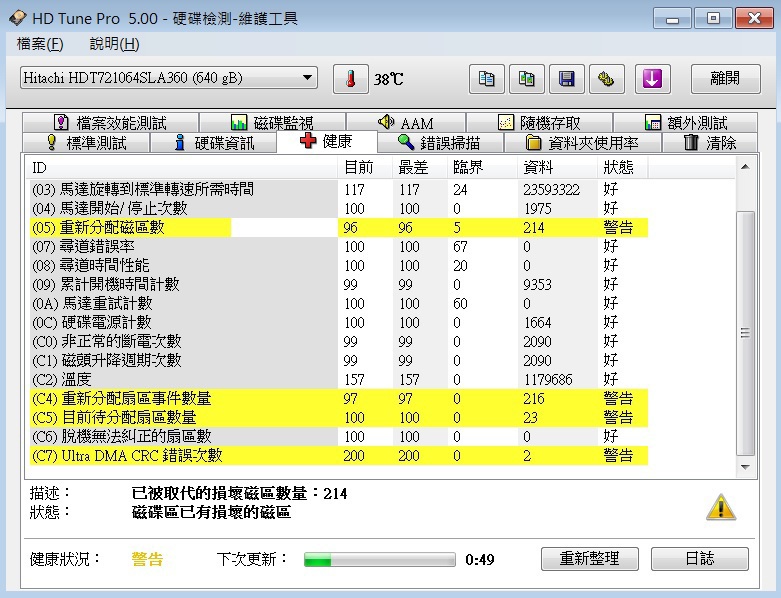Screen dimensions: 781x598
Task: Select row (0A) 馬達重試計數
Action: point(339,303)
